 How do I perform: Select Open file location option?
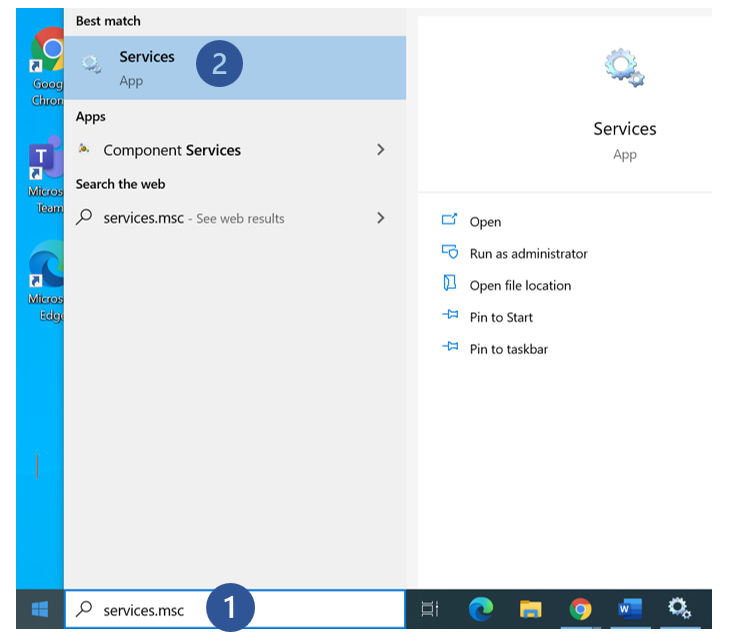[520, 286]
